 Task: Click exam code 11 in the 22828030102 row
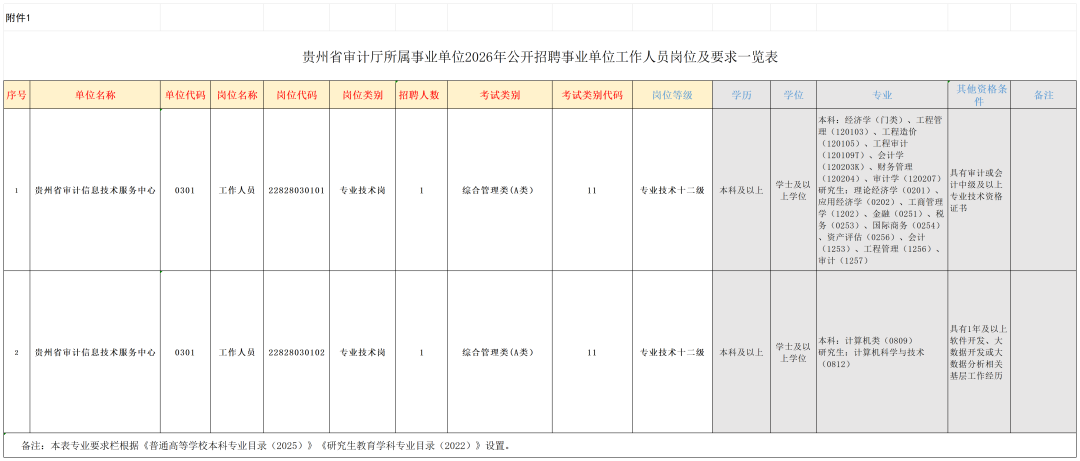tap(592, 352)
